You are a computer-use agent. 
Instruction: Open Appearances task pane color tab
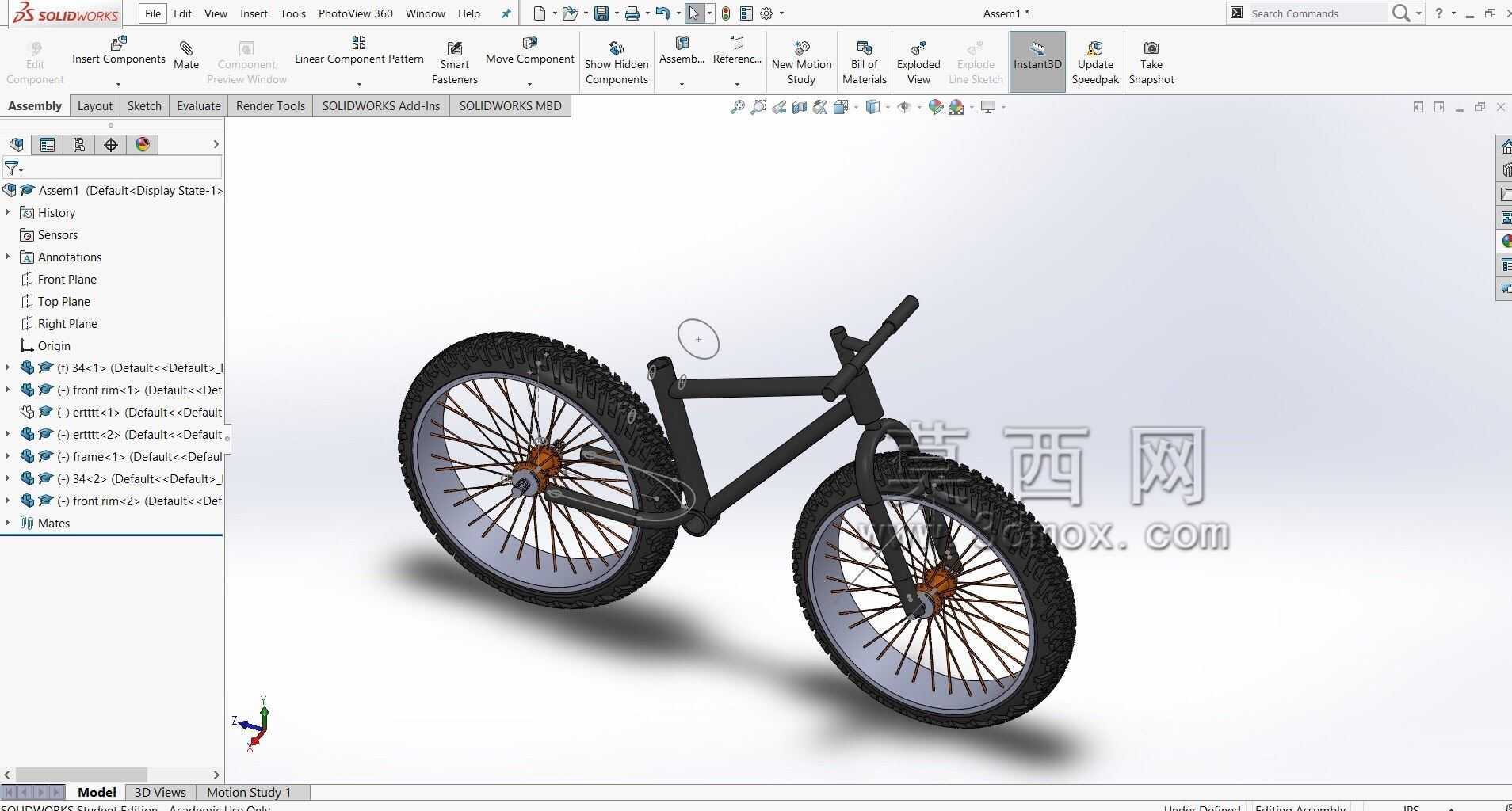coord(1505,241)
